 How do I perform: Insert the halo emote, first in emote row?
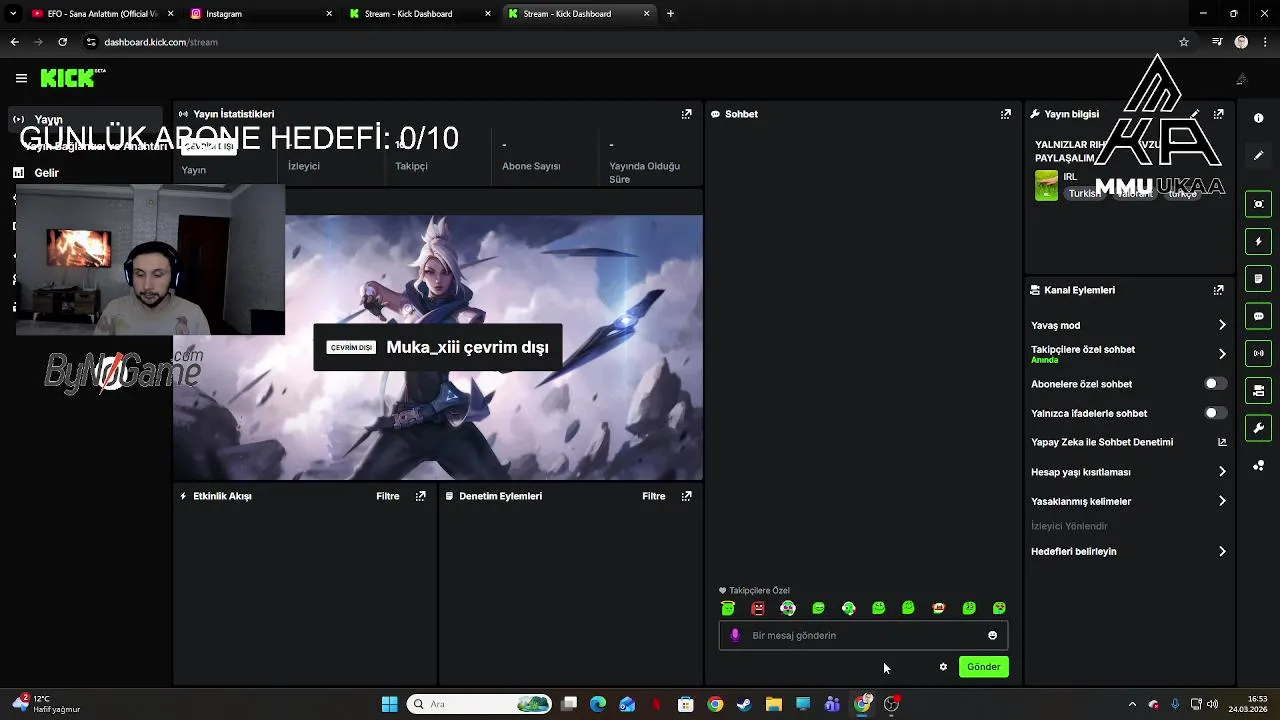pos(728,608)
